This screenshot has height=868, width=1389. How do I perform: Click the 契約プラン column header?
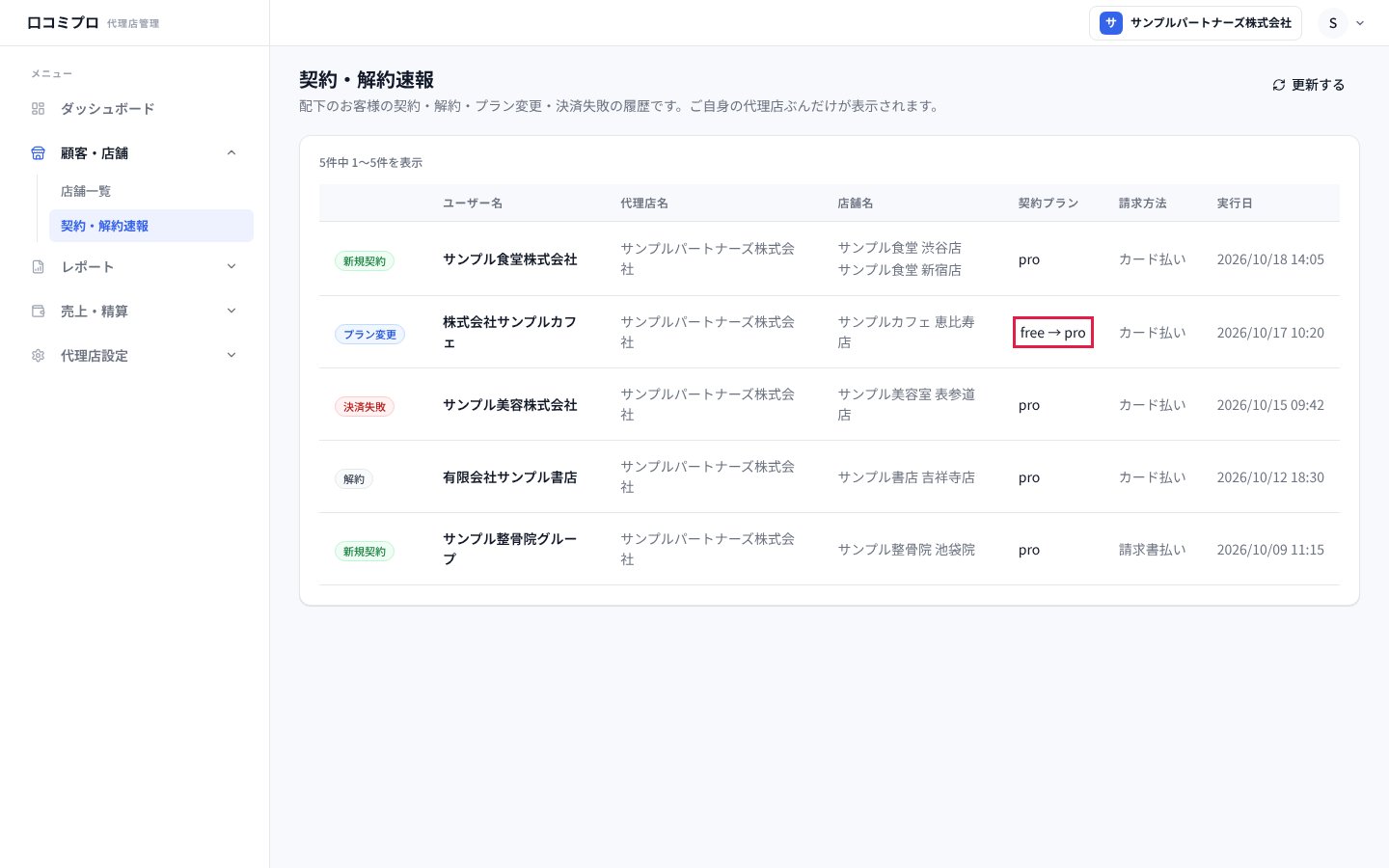click(1049, 203)
